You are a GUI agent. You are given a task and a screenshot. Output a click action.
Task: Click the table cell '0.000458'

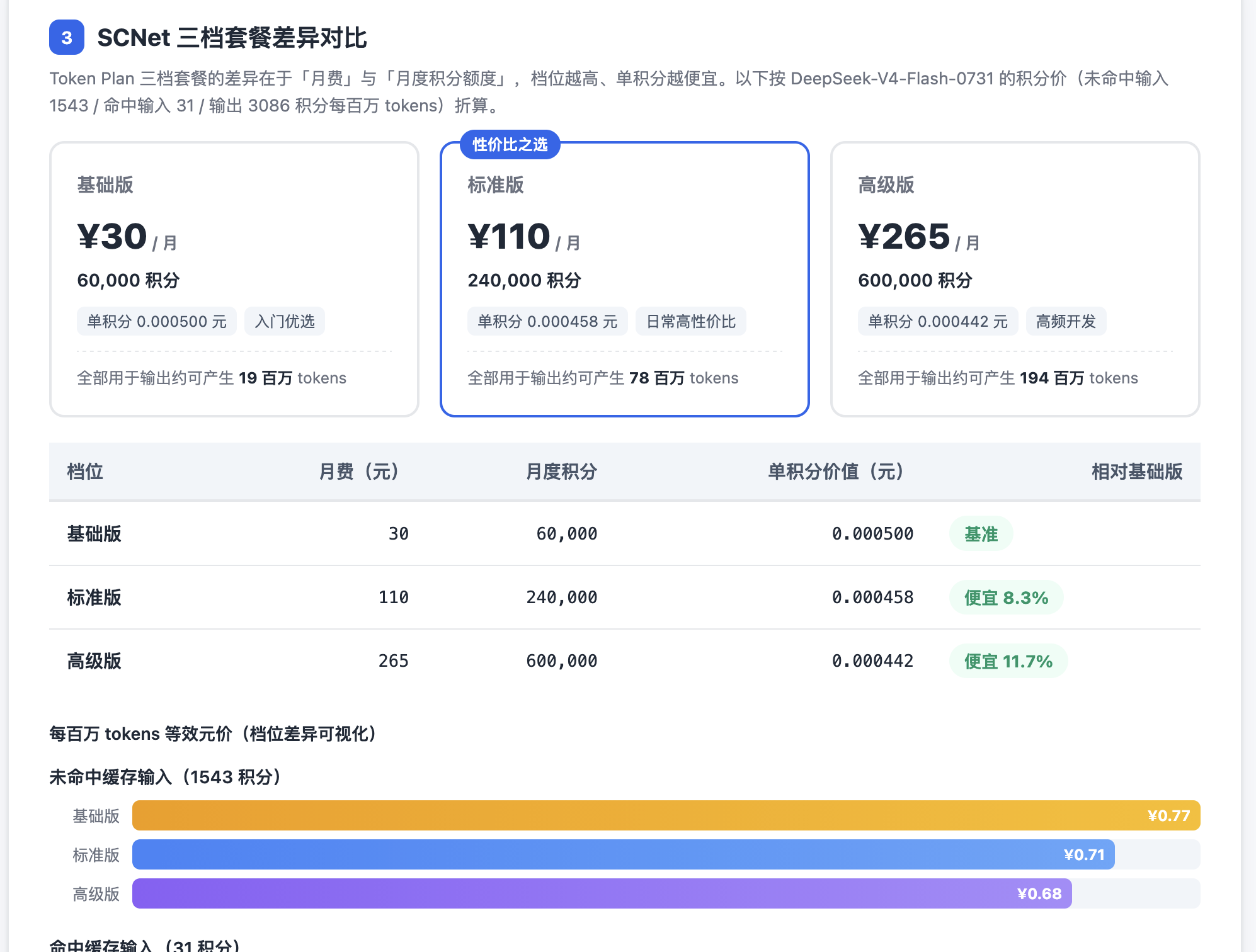coord(872,598)
